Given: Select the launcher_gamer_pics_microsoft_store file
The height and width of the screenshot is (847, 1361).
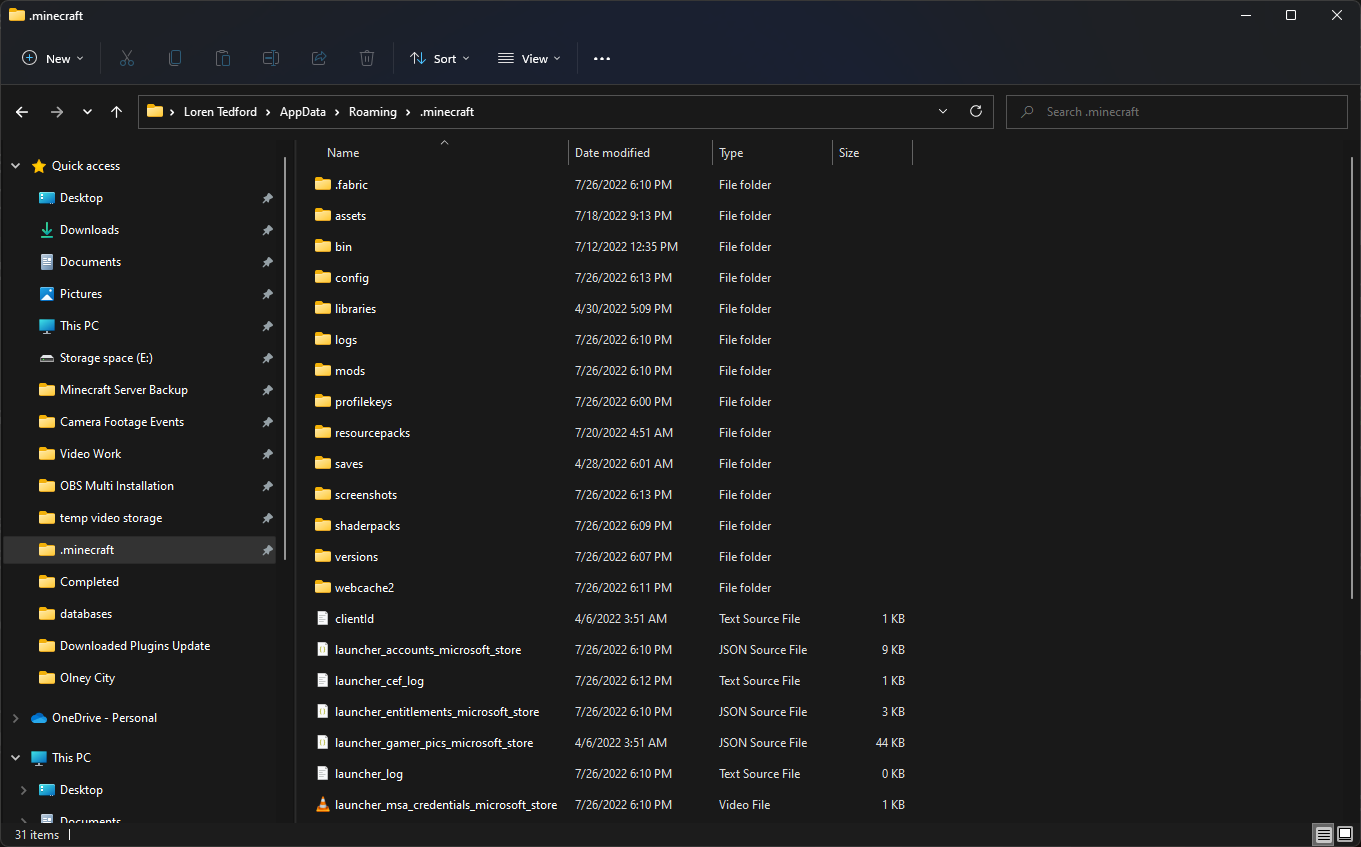Looking at the screenshot, I should tap(610, 742).
